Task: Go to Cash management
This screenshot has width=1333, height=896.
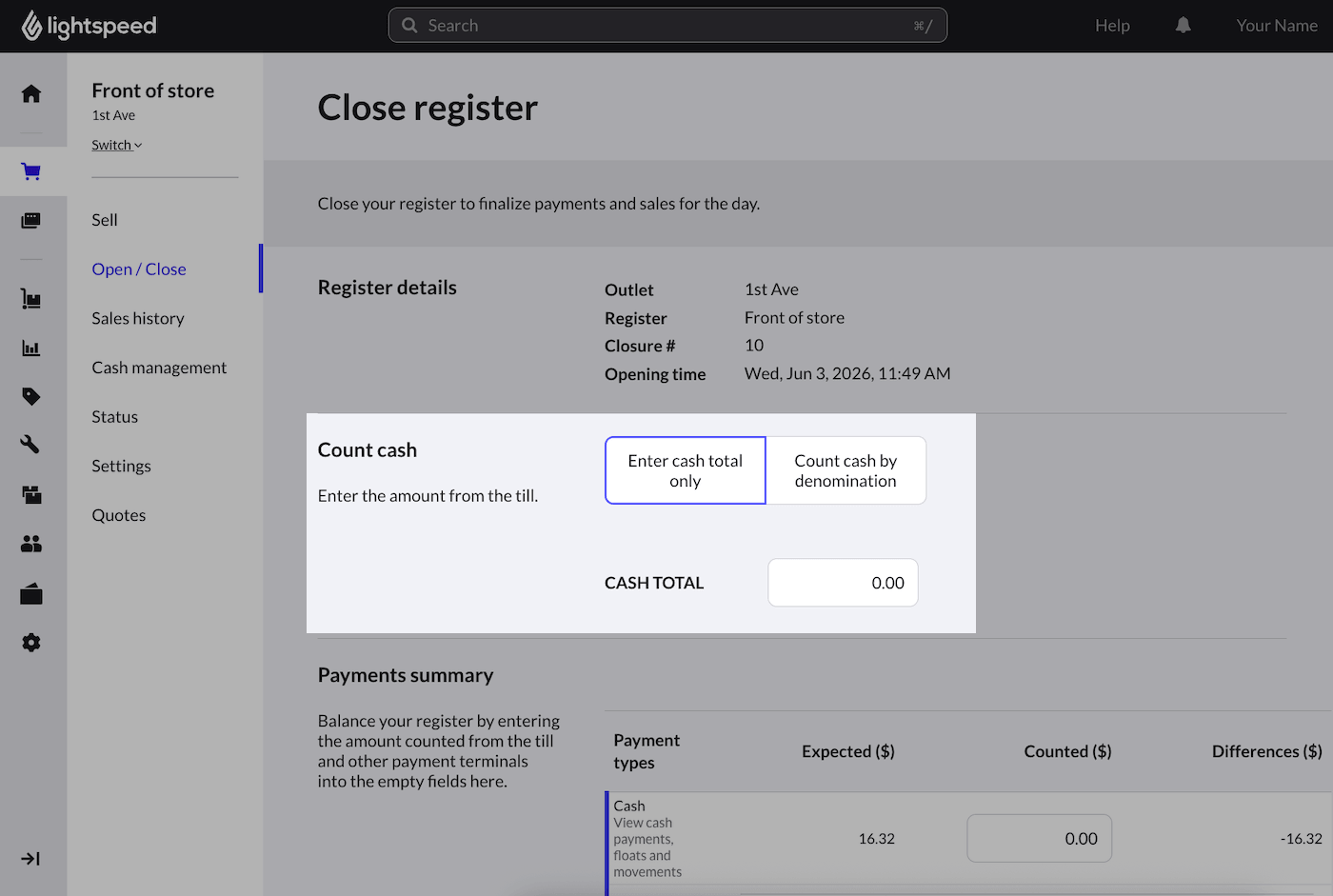Action: point(159,368)
